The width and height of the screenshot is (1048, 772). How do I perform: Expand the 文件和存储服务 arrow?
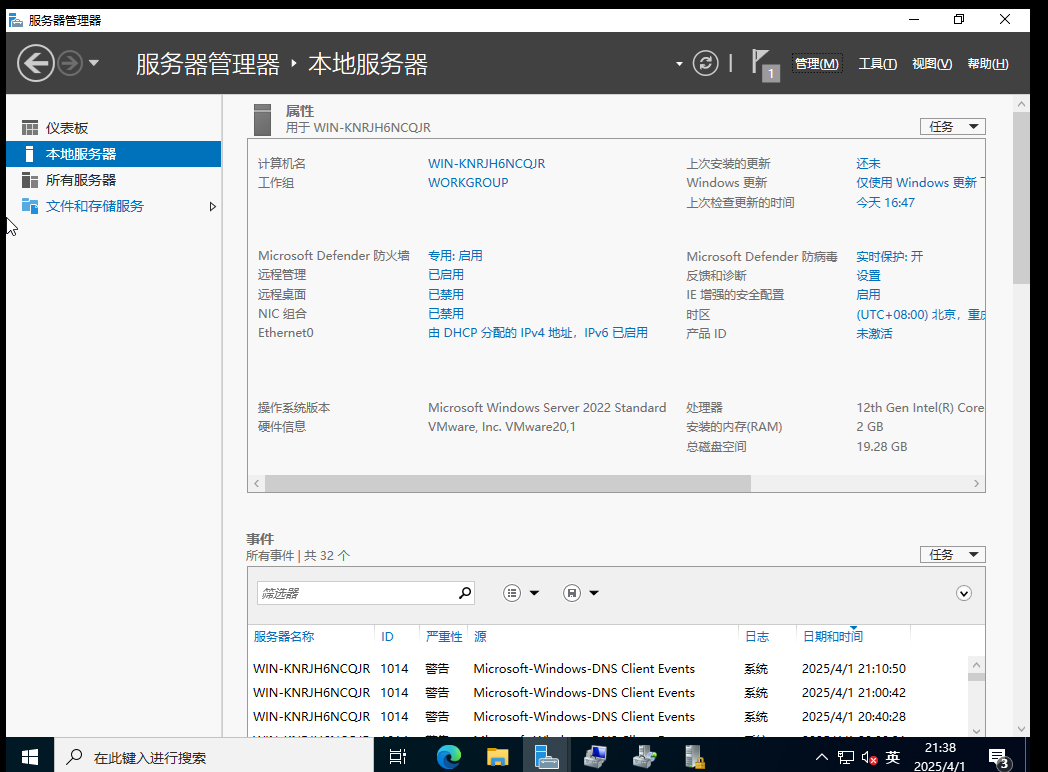click(213, 207)
